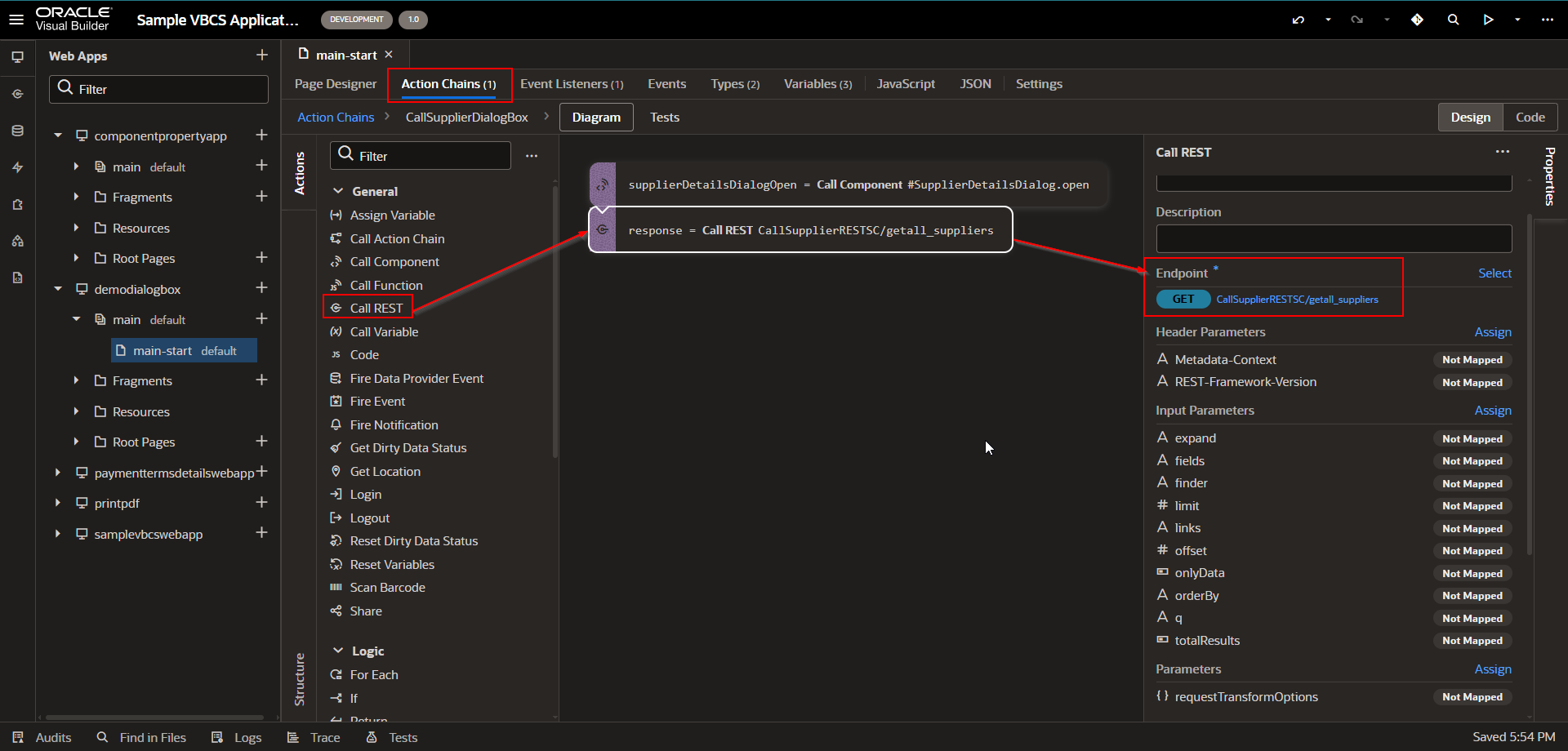
Task: Open Source view document icon in sidebar
Action: pos(17,278)
